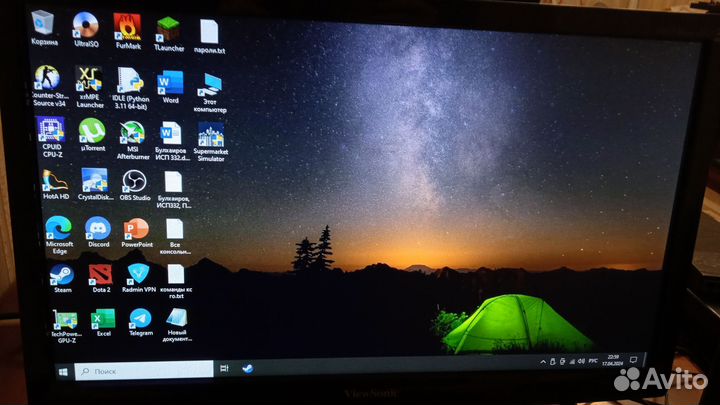
Task: Select the Dota 2 desktop icon
Action: pyautogui.click(x=99, y=274)
